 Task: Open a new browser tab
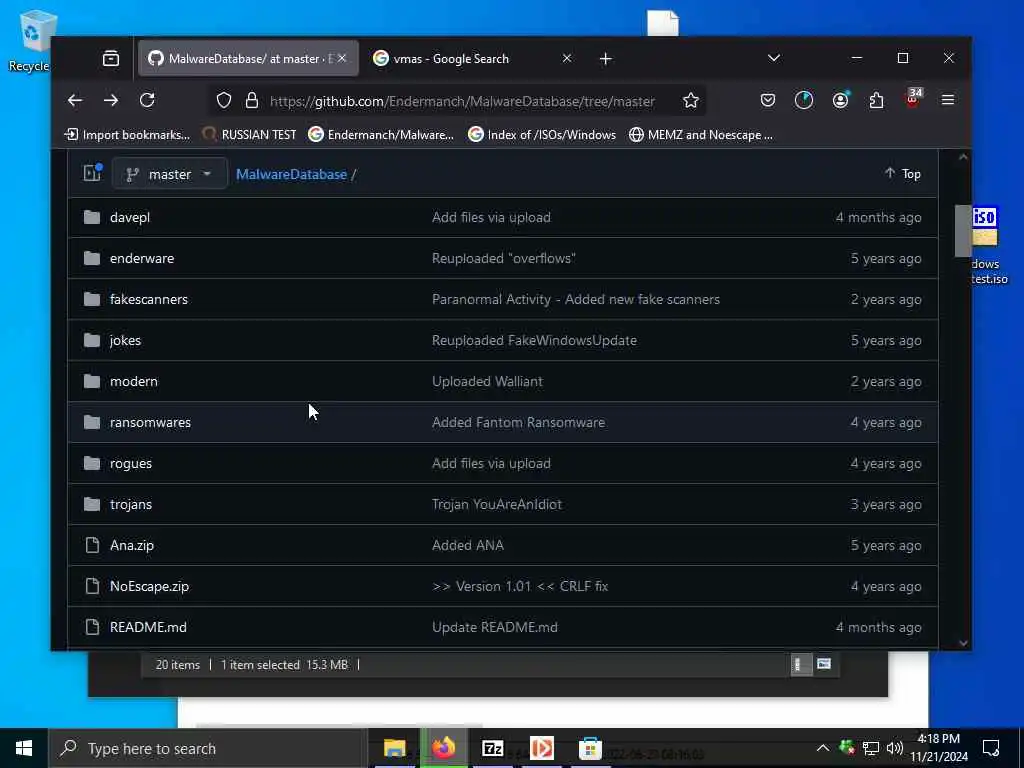[x=605, y=59]
